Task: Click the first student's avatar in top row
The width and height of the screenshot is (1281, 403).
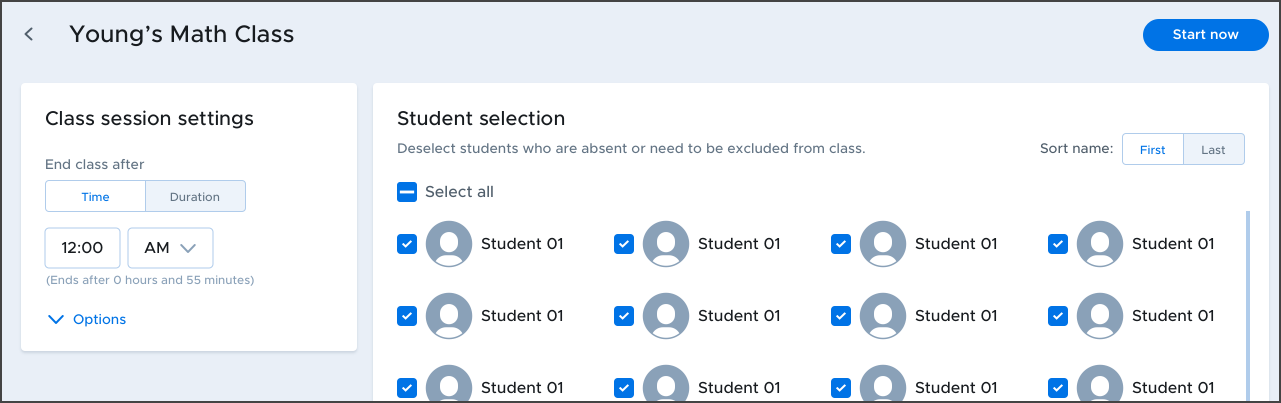Action: pos(449,244)
